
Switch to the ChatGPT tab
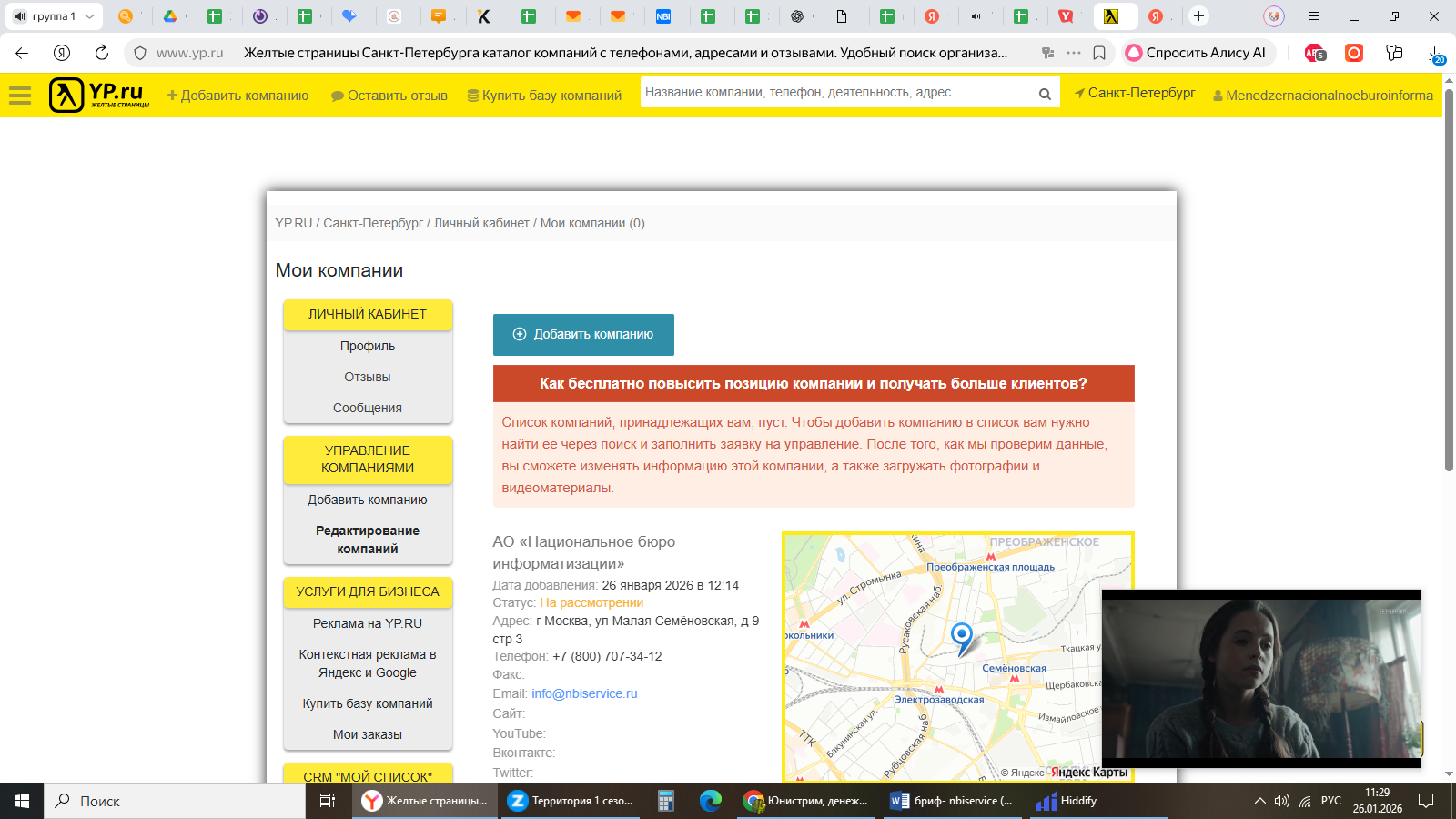pyautogui.click(x=797, y=16)
